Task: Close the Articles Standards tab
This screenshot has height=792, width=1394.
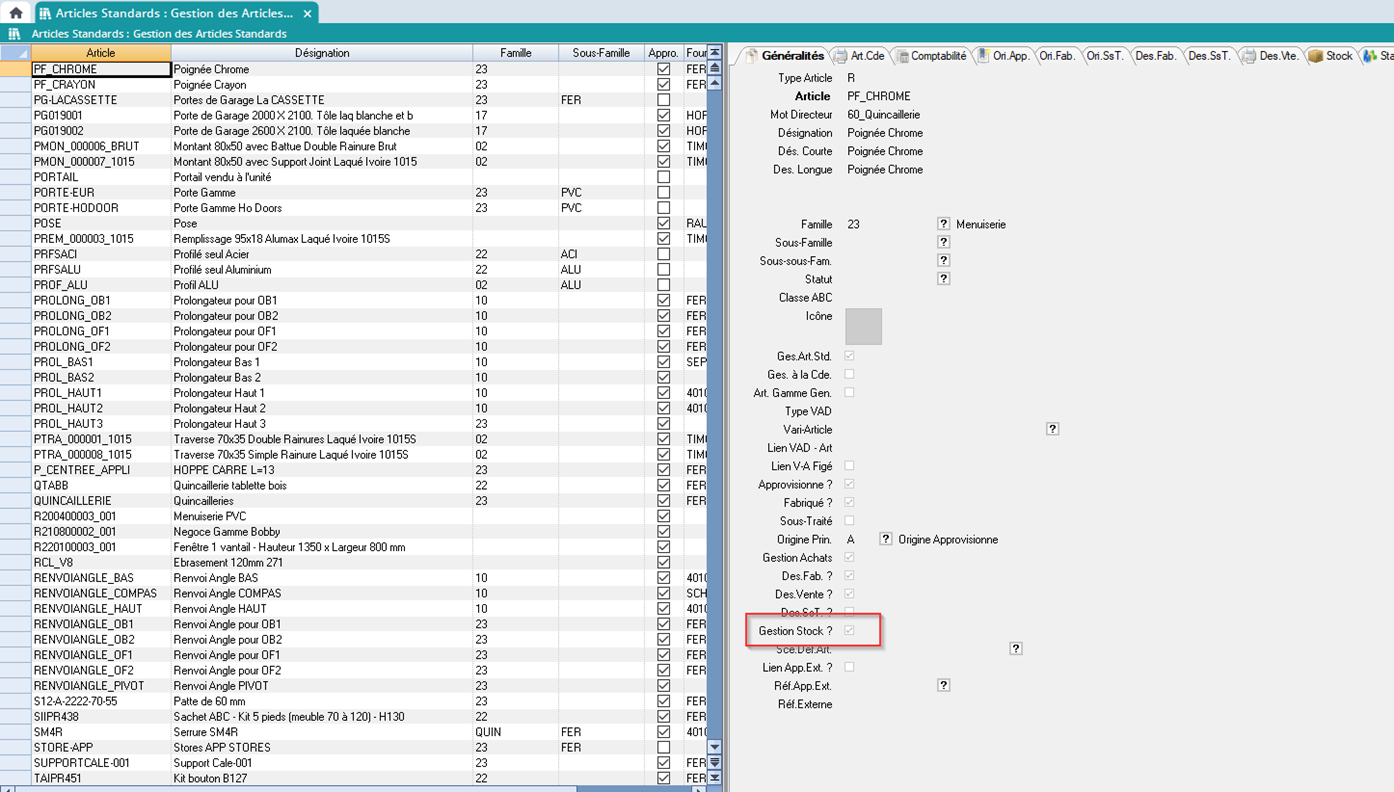Action: coord(308,13)
